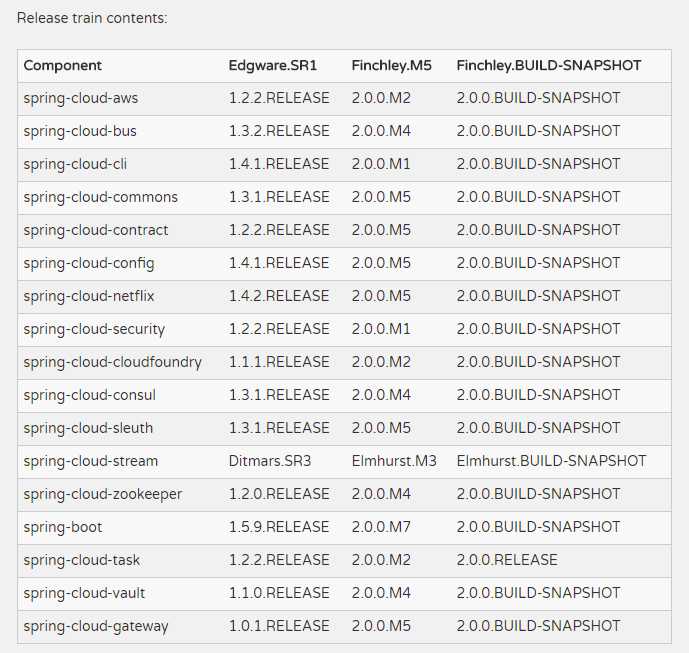The height and width of the screenshot is (653, 689).
Task: Click the Finchley.M5 column header
Action: pyautogui.click(x=389, y=65)
